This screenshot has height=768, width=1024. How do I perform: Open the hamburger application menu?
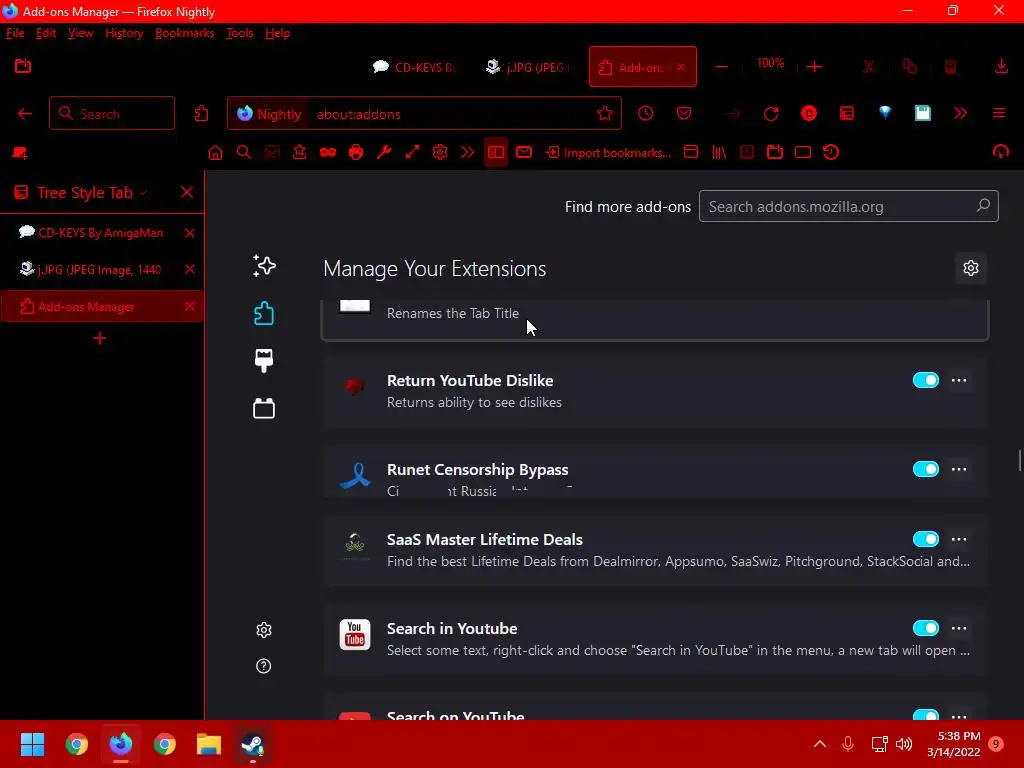(x=999, y=114)
